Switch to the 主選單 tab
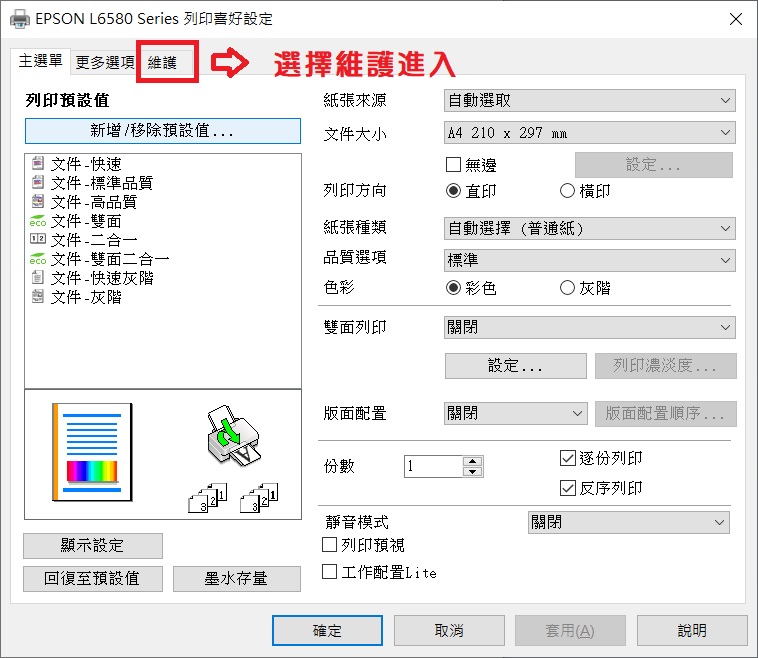Screen dimensions: 758x658 pos(41,61)
